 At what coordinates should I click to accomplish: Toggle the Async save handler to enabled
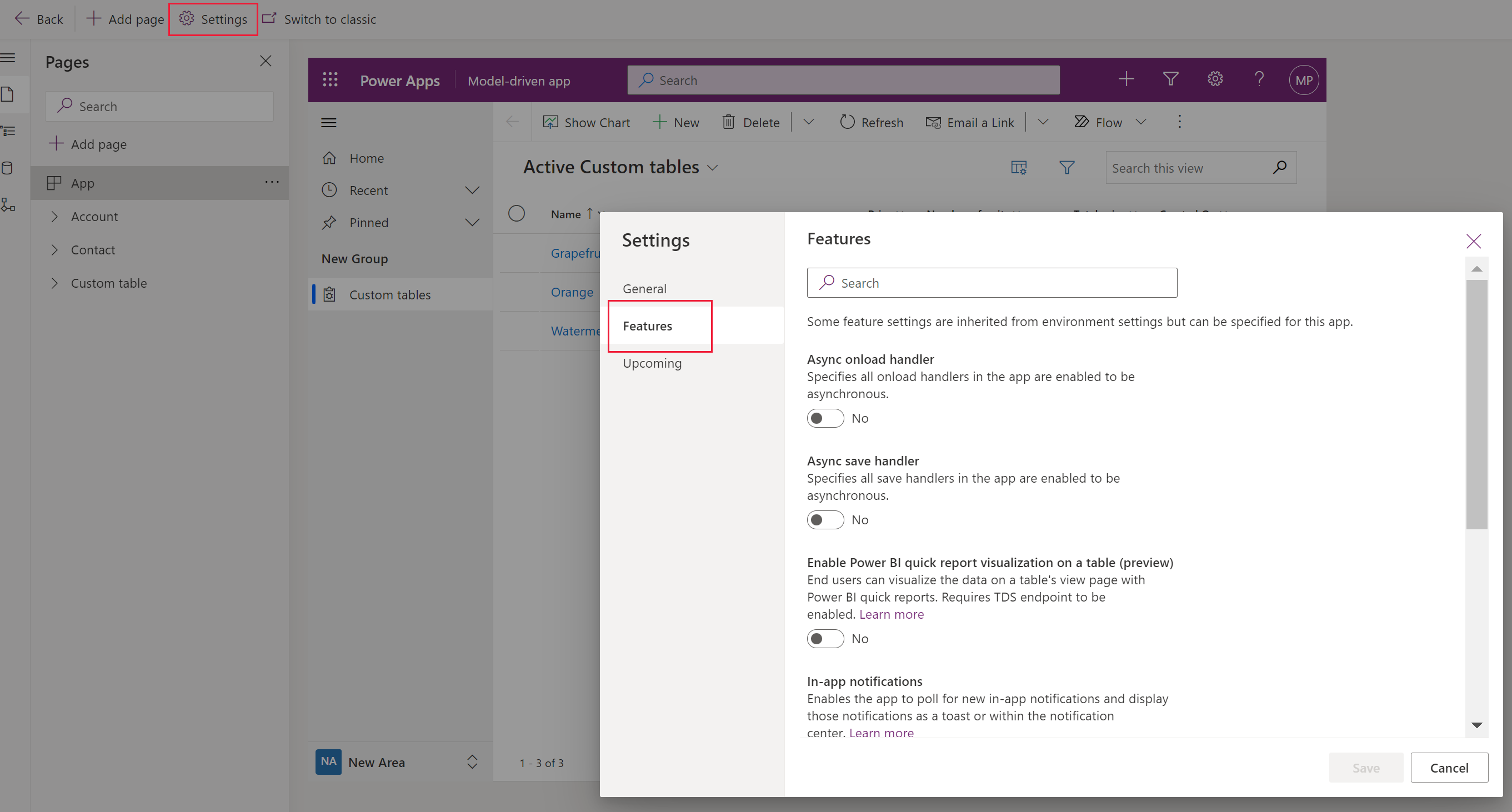coord(825,519)
